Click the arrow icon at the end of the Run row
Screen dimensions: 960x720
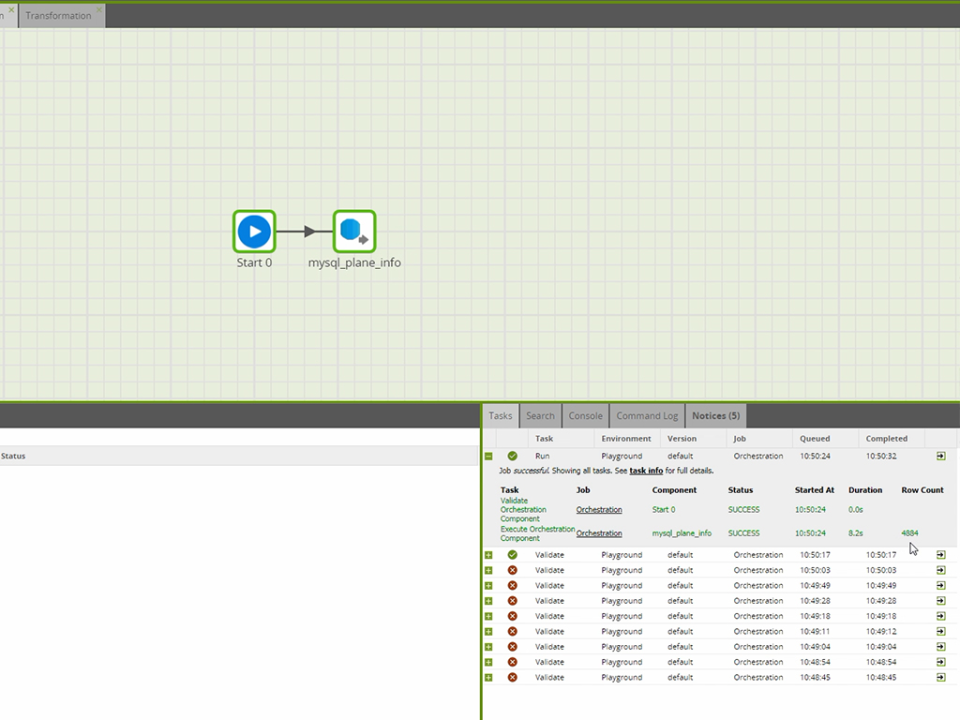point(939,455)
